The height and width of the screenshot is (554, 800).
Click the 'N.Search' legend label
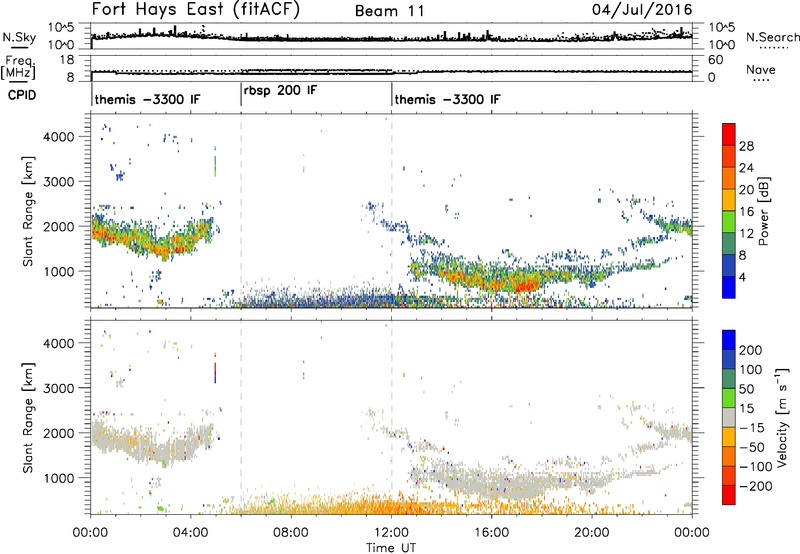(x=772, y=37)
